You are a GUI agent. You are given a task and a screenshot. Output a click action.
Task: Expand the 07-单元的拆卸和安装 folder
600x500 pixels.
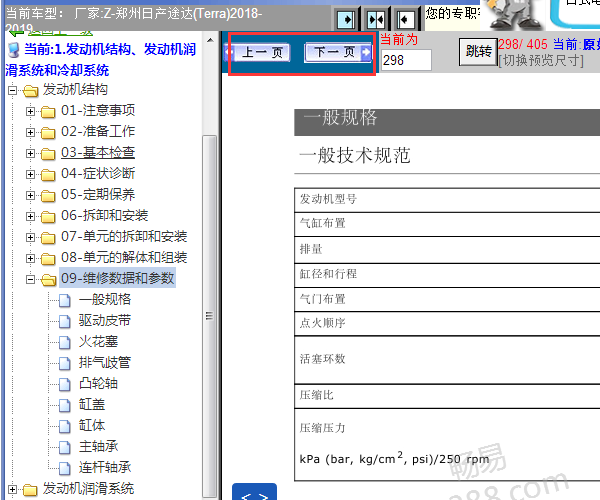point(30,238)
